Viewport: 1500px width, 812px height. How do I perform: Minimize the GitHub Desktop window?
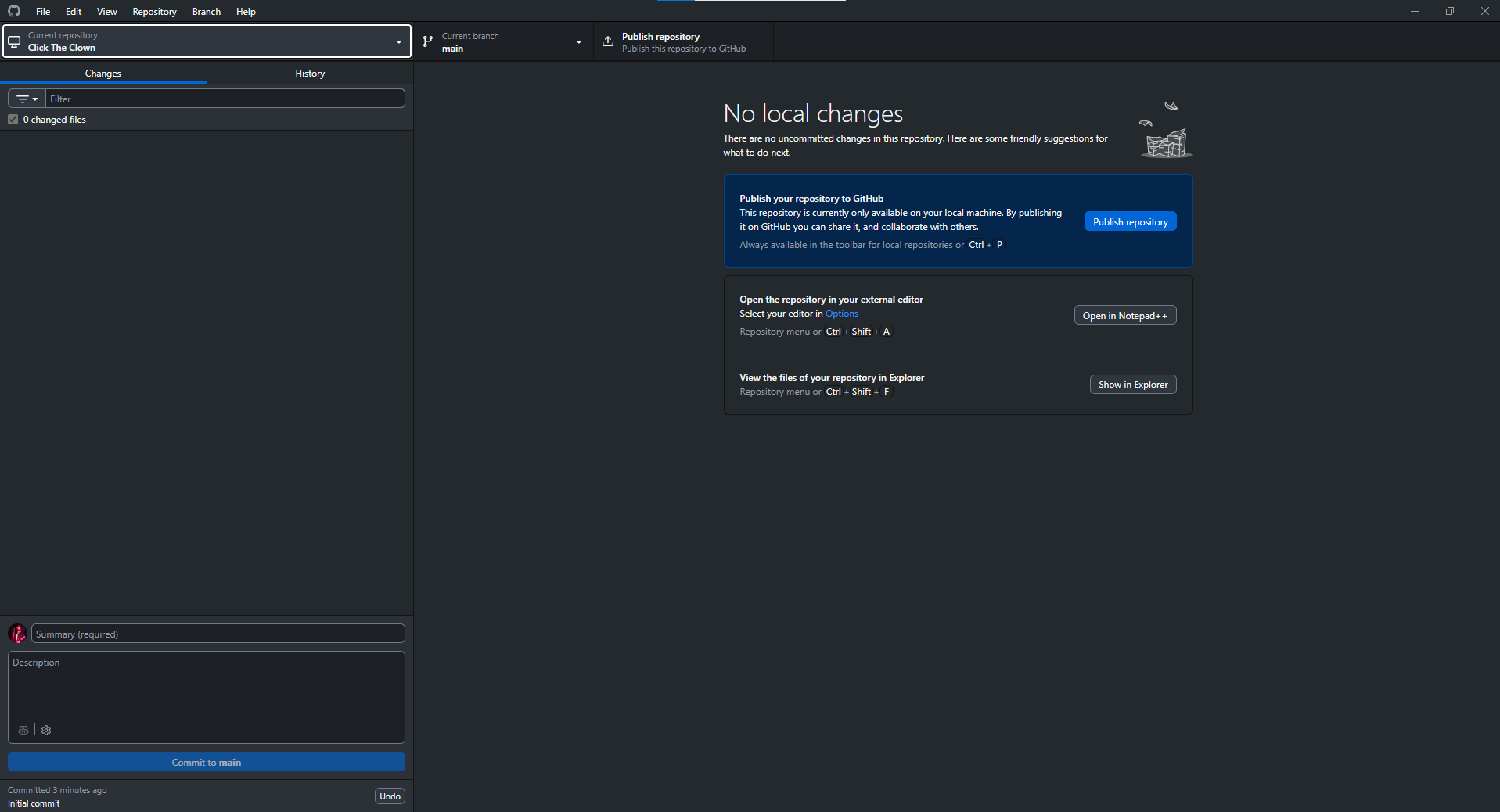[1415, 11]
